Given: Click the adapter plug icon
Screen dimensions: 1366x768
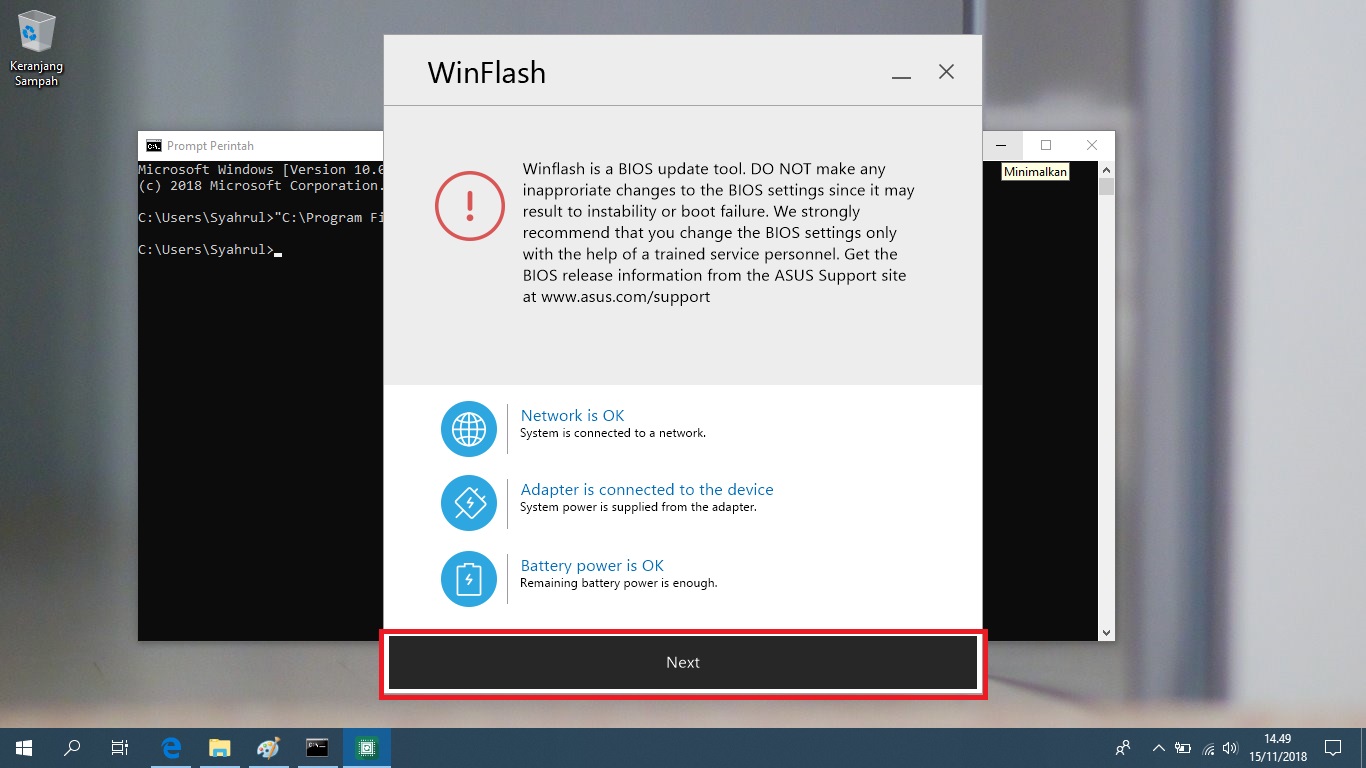Looking at the screenshot, I should (x=469, y=503).
